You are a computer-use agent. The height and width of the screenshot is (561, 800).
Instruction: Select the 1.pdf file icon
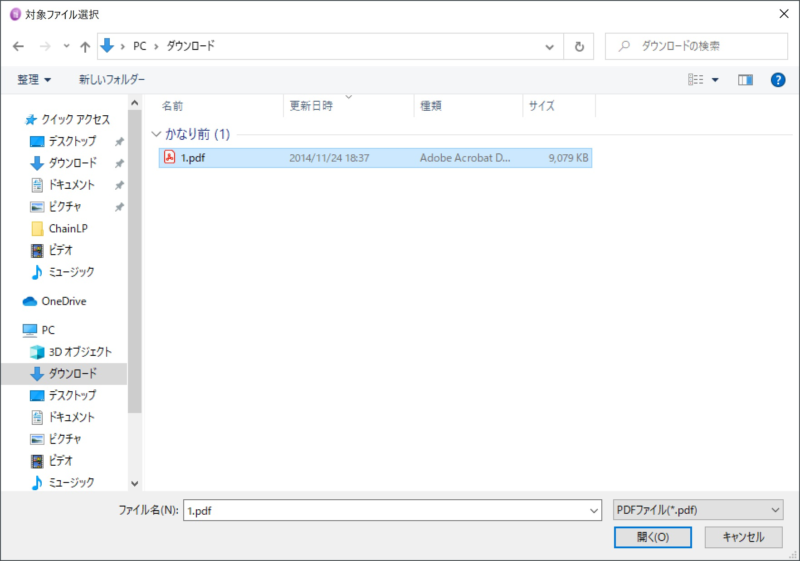(x=169, y=157)
